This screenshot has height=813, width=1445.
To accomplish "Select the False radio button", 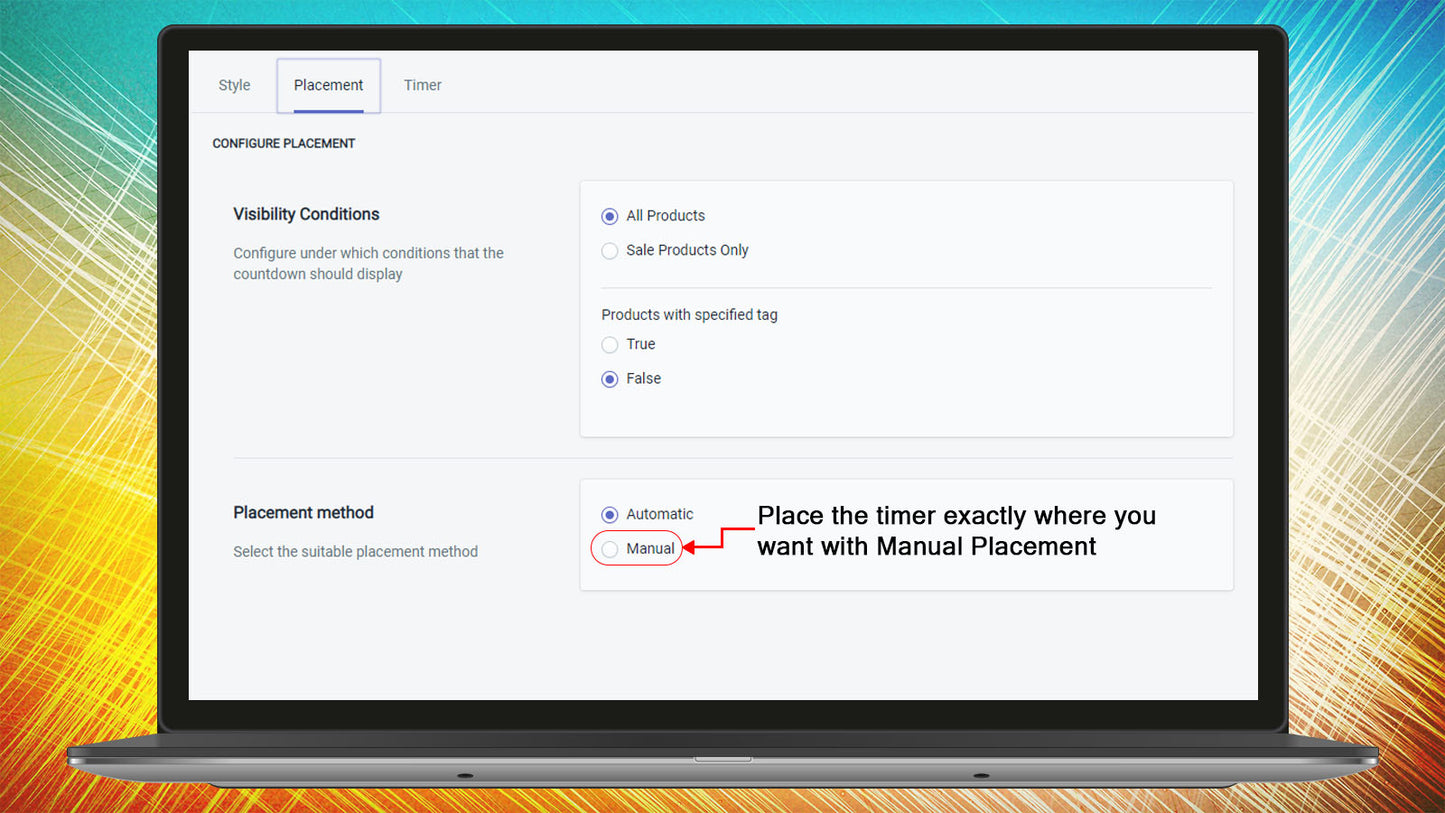I will 610,379.
